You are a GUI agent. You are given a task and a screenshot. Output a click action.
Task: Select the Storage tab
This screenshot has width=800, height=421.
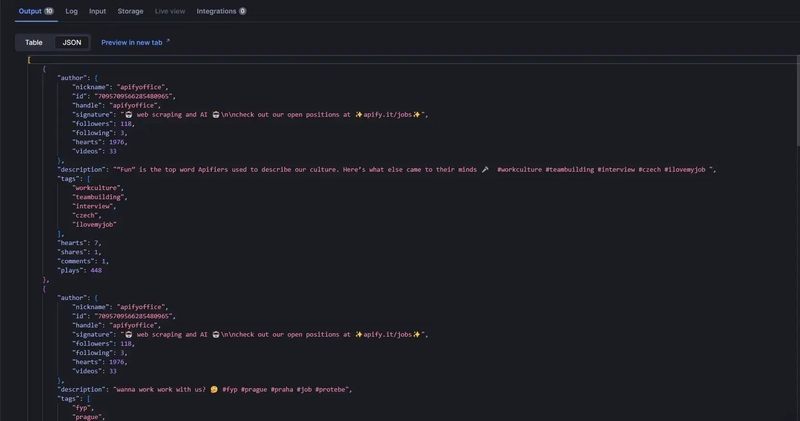pyautogui.click(x=130, y=11)
